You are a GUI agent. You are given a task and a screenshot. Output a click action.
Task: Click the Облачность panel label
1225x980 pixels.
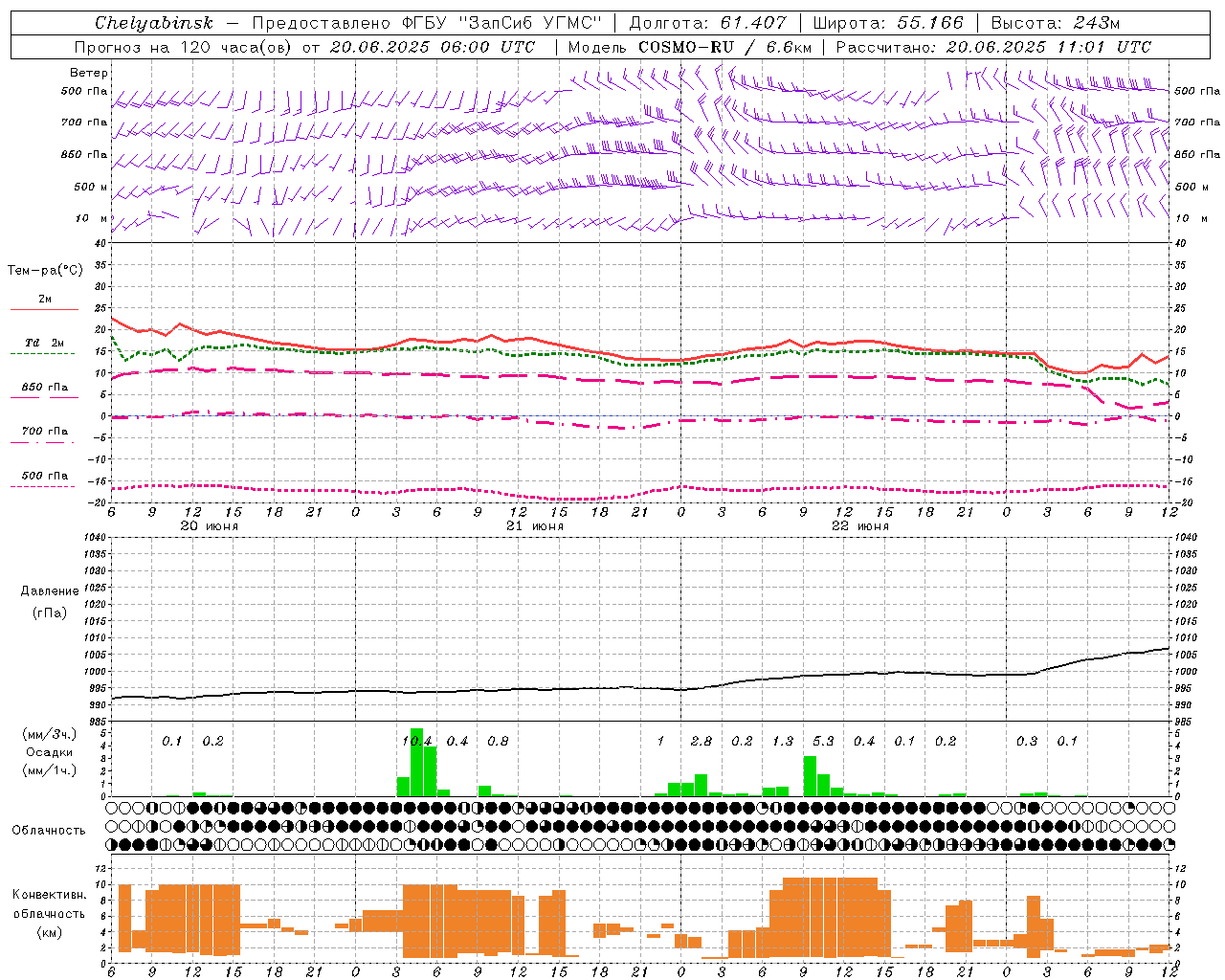[x=49, y=830]
